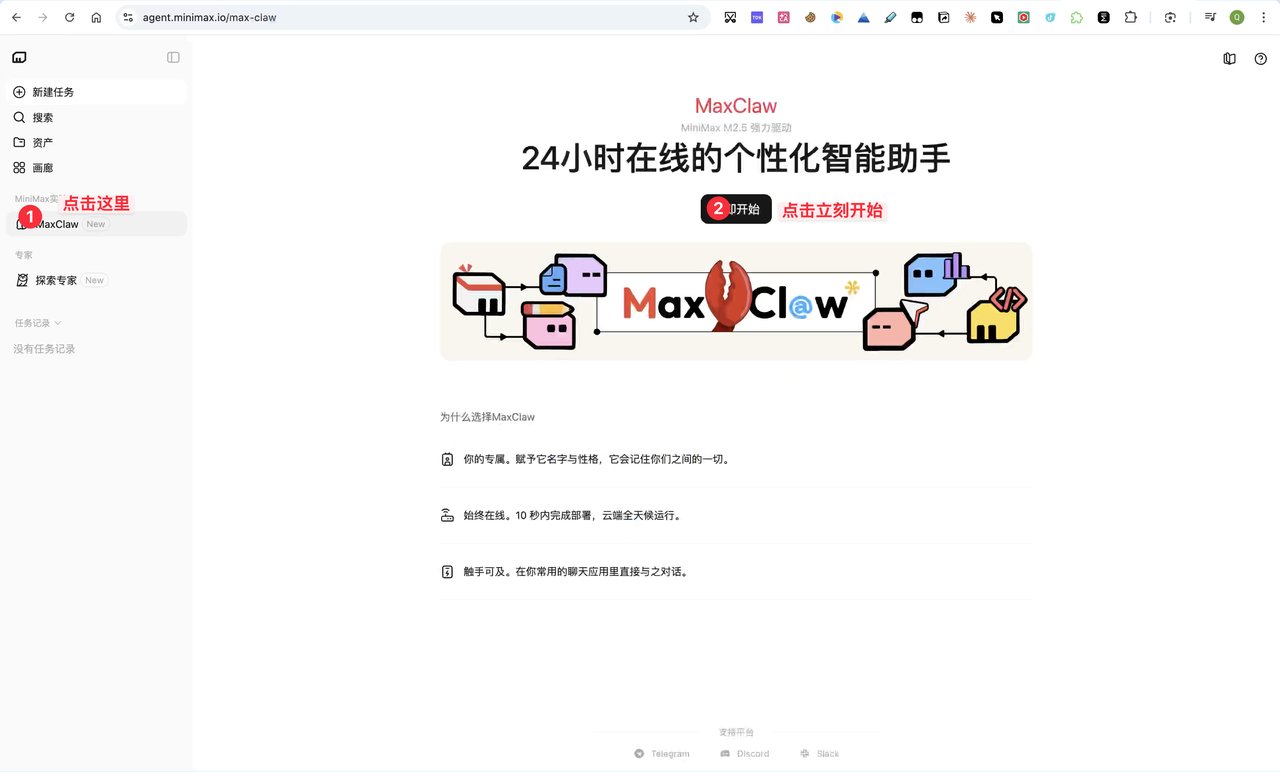1280x772 pixels.
Task: Open 搜索 in the sidebar
Action: pos(96,117)
